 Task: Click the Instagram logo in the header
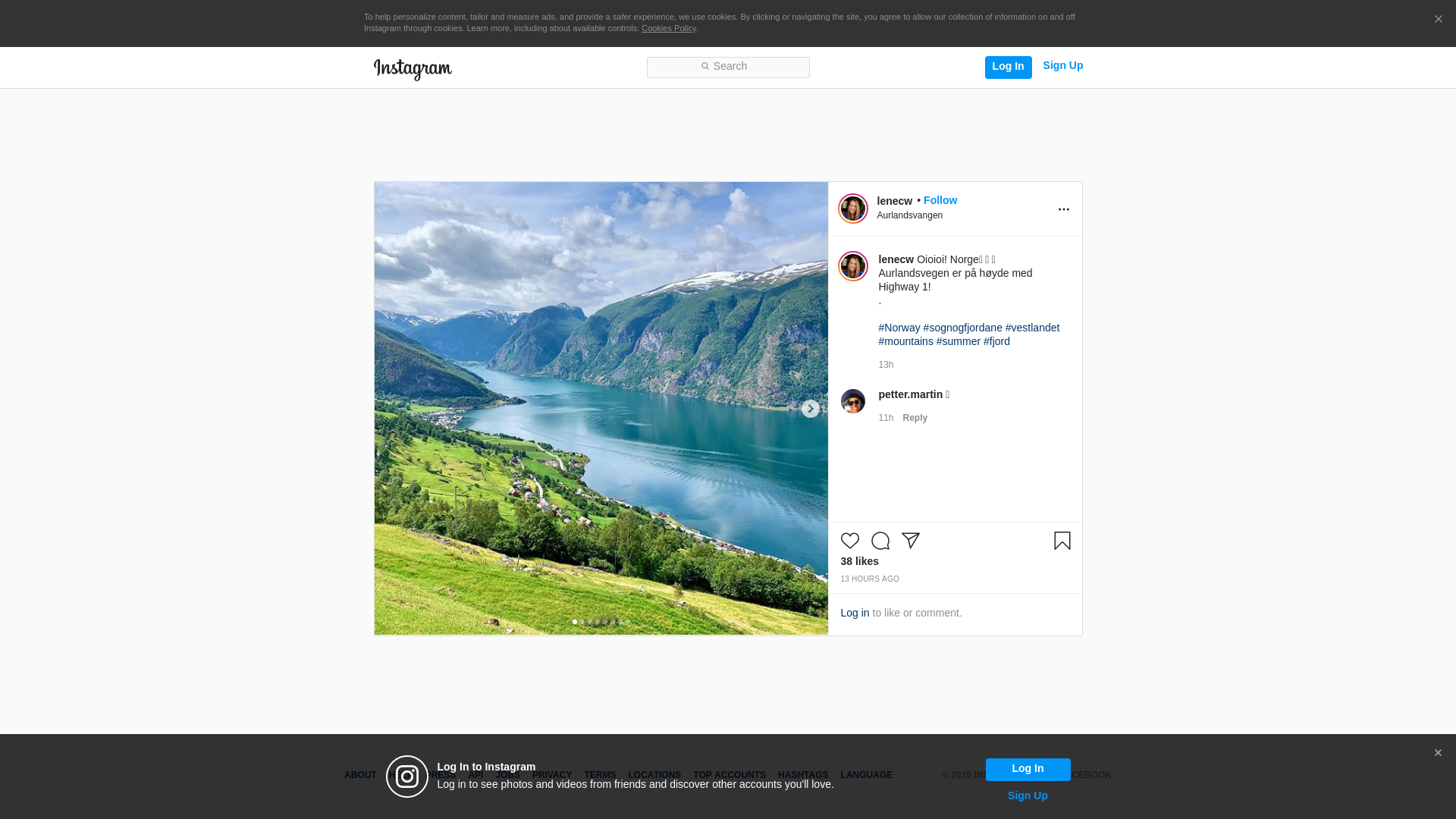point(413,69)
